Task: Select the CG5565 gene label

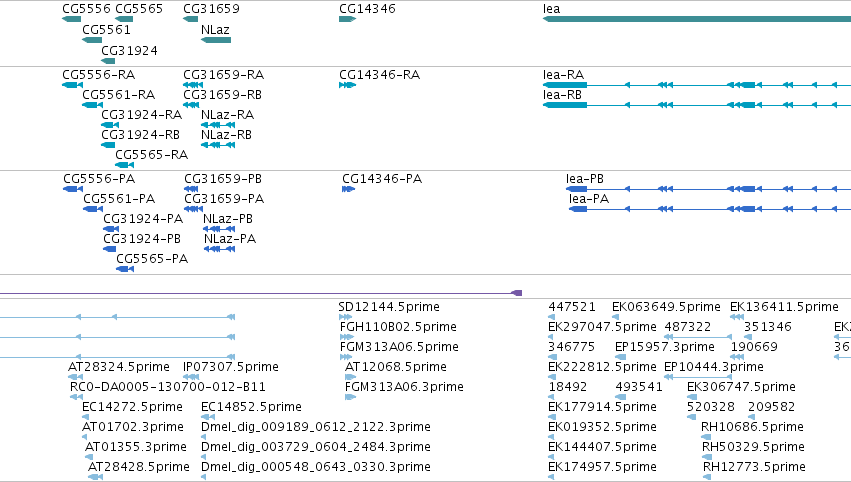Action: click(x=139, y=9)
